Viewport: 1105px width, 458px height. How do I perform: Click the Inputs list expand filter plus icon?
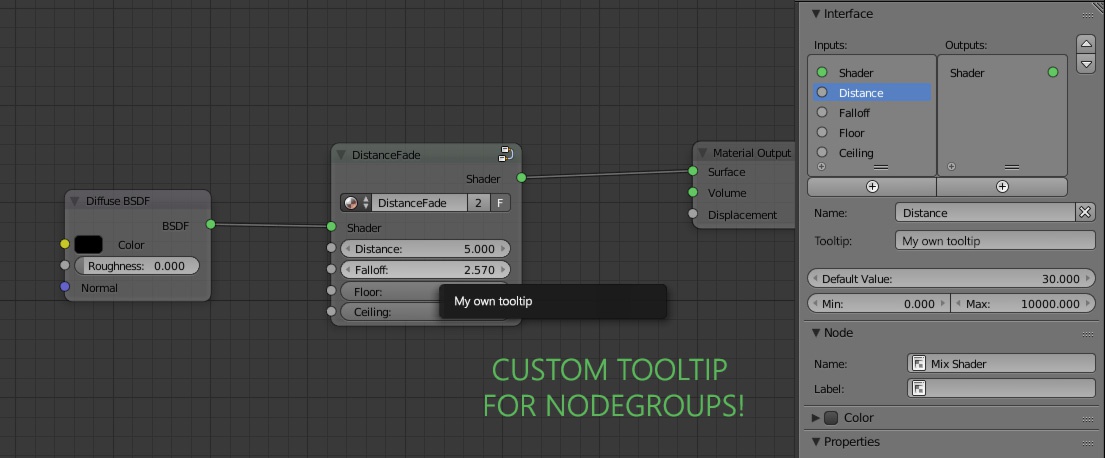coord(821,167)
